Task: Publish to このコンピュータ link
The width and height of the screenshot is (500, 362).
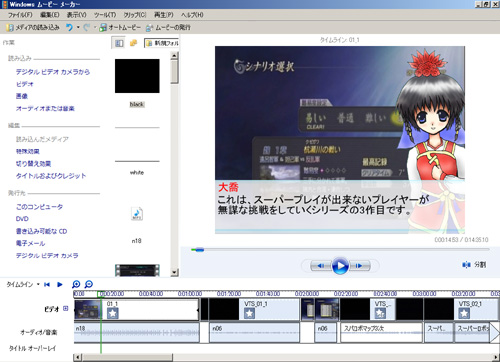Action: (39, 207)
